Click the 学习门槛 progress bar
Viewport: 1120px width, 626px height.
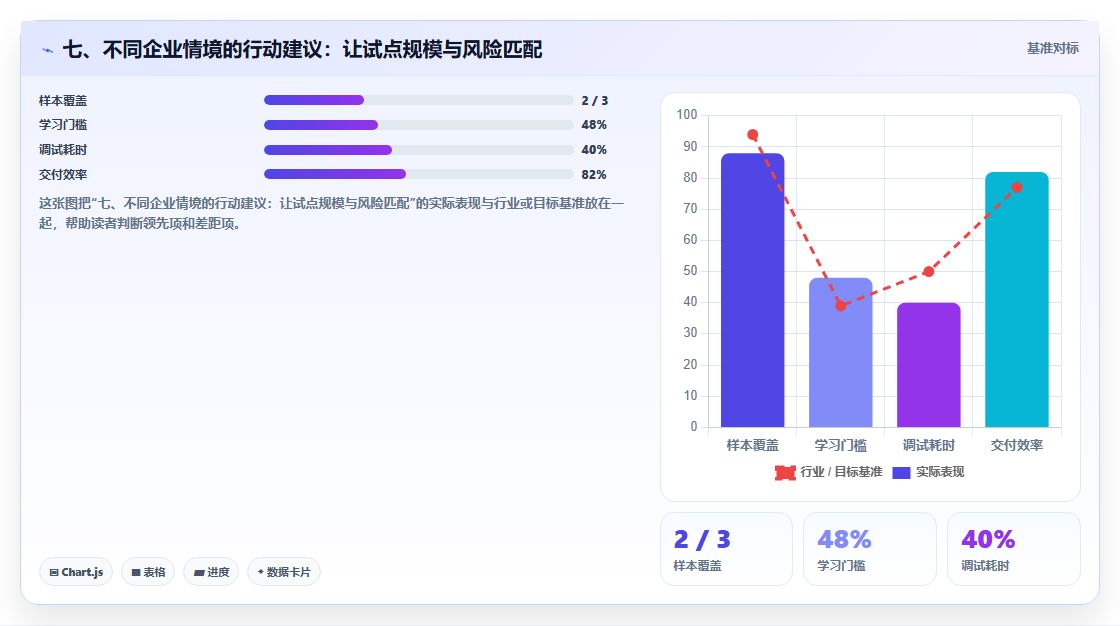419,125
